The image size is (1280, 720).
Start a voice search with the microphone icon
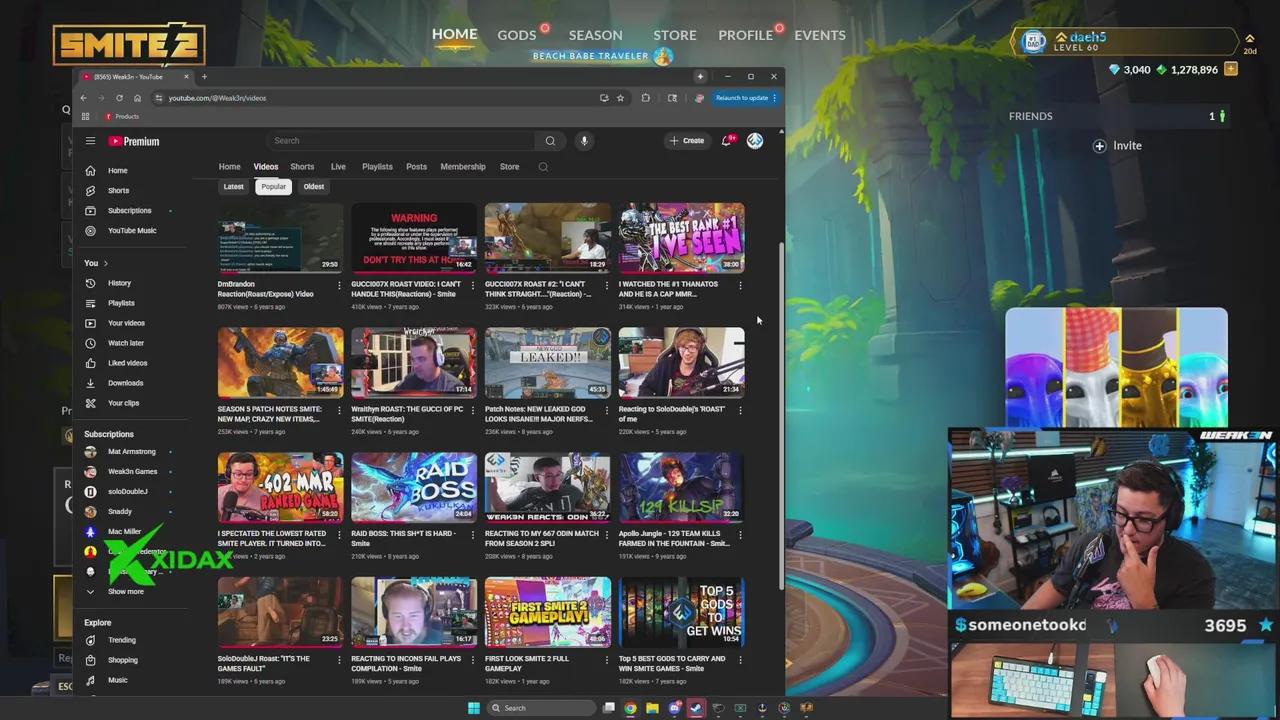click(x=584, y=140)
